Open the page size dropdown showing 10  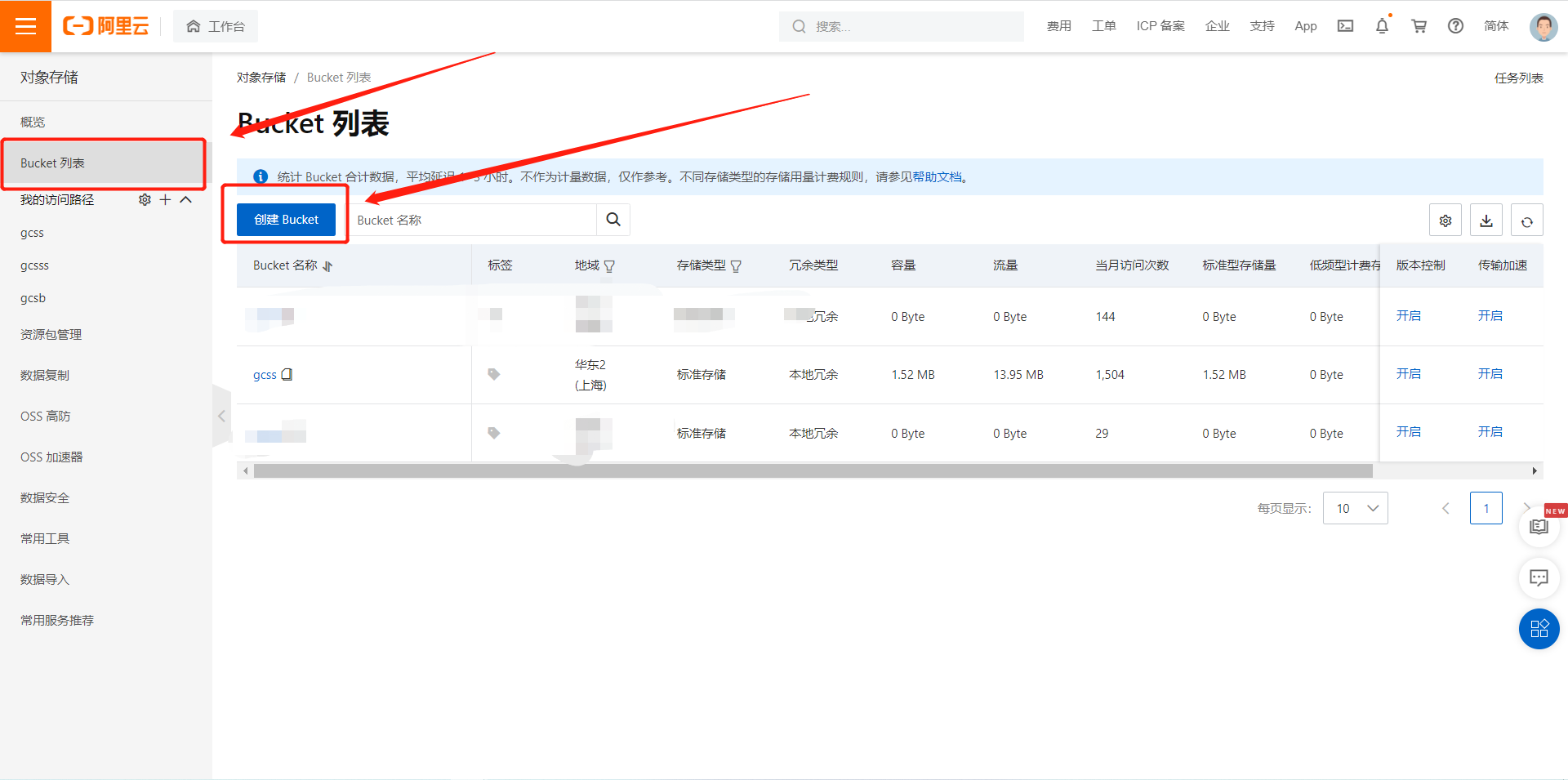pos(1355,508)
